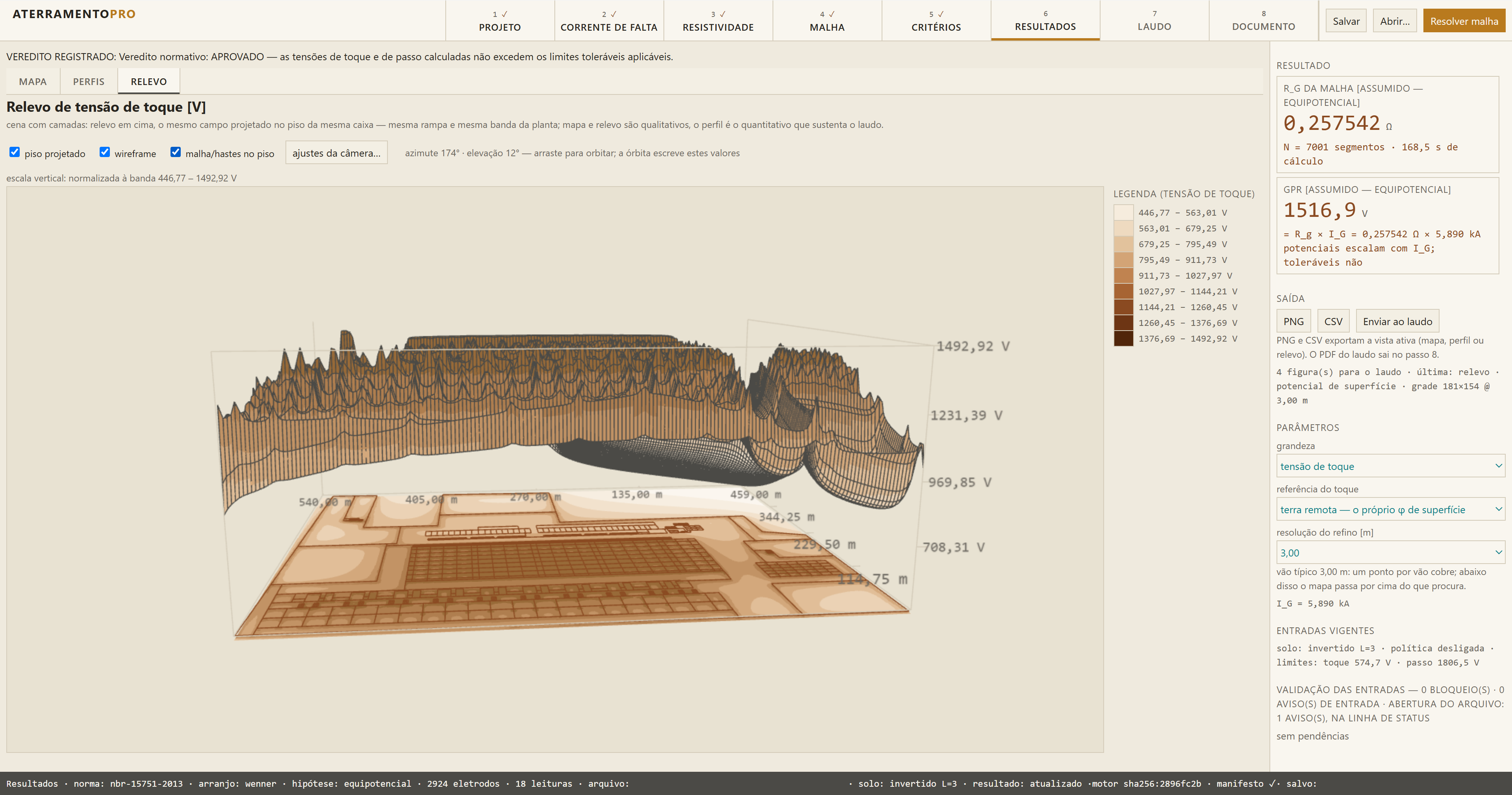Click the 446,77 – 563,01 V legend swatch

coord(1123,213)
